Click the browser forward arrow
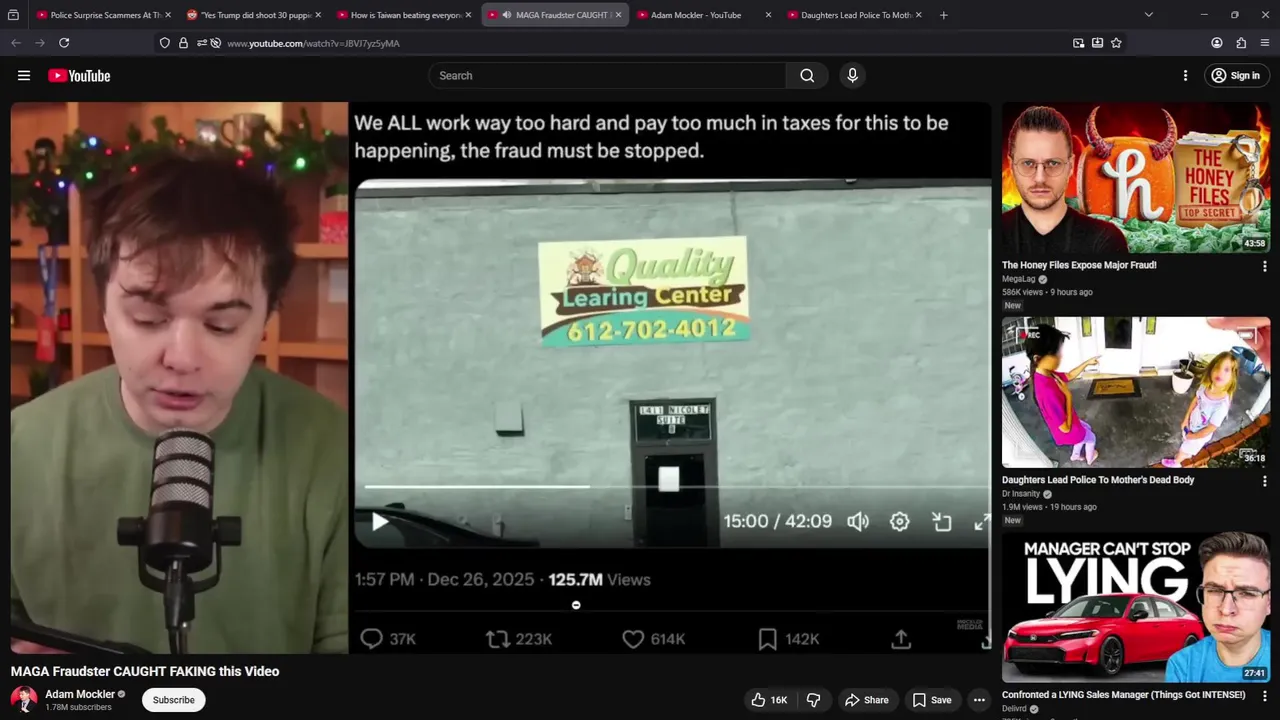 pos(40,43)
